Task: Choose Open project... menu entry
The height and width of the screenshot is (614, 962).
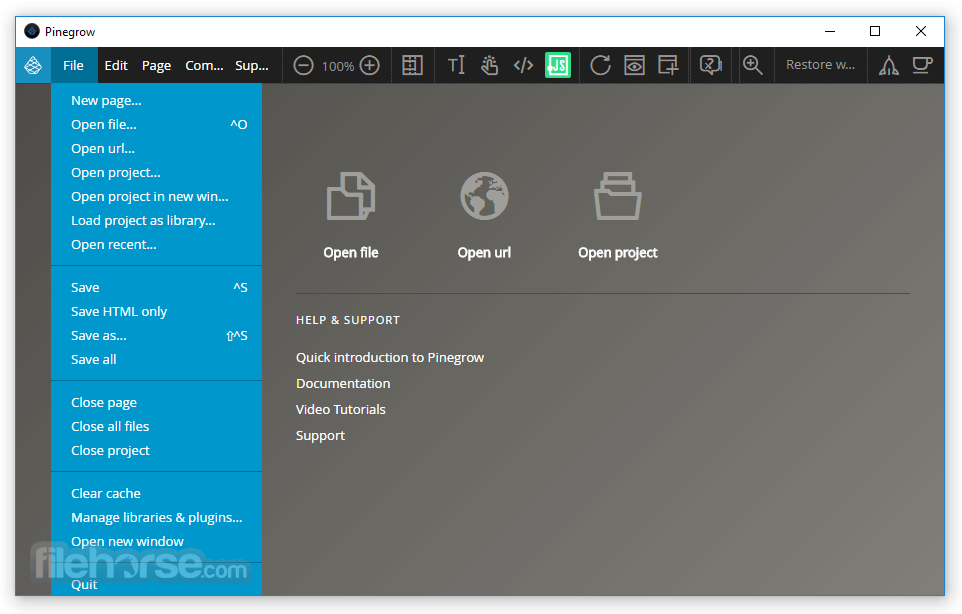Action: [156, 172]
